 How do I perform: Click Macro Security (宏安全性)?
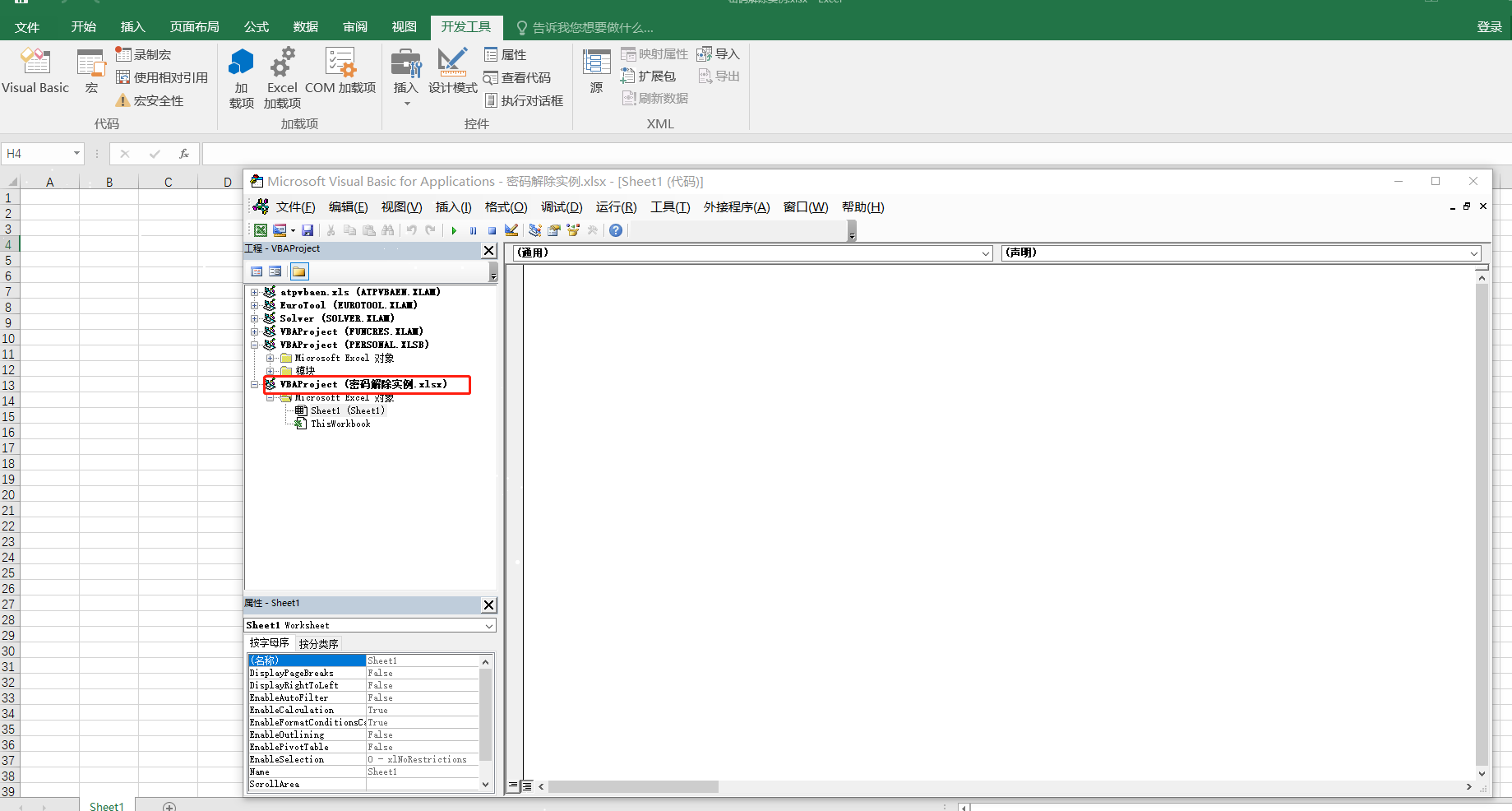click(x=150, y=100)
